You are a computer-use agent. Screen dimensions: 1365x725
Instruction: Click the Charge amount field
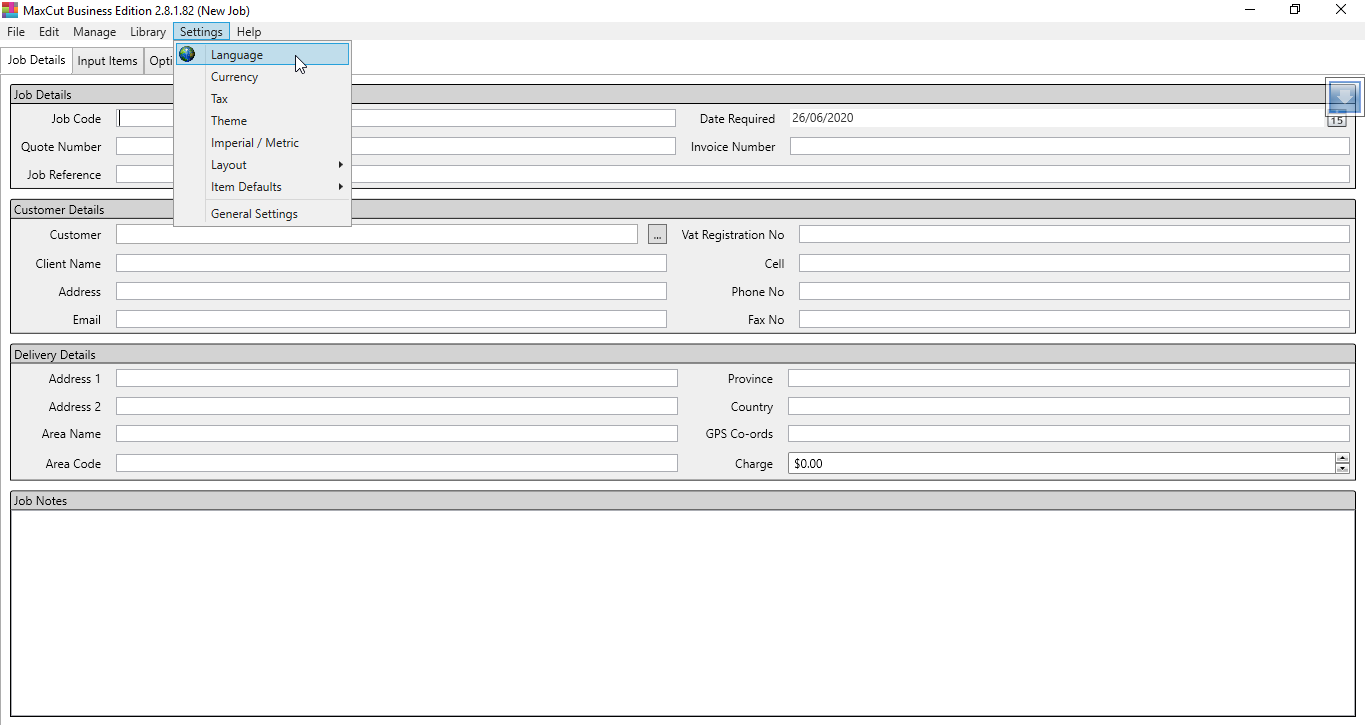tap(1061, 463)
